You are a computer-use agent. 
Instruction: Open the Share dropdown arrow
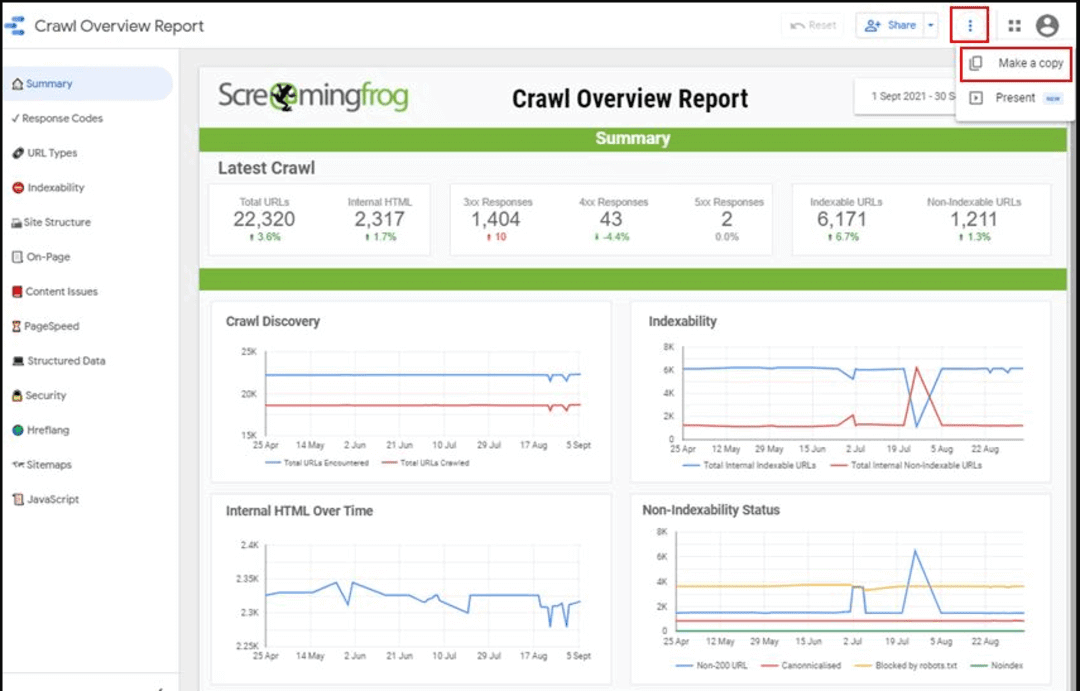(x=930, y=24)
